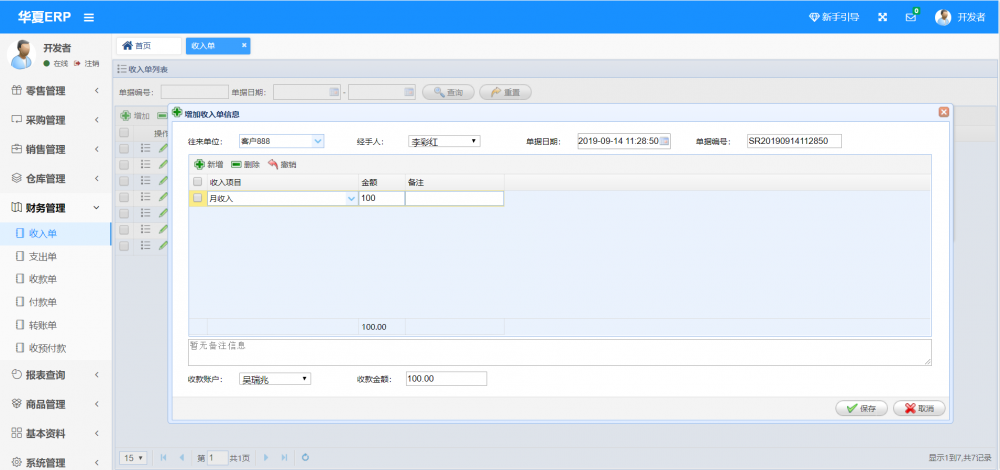Toggle the hamburger sidebar menu icon
This screenshot has width=1000, height=470.
point(89,18)
